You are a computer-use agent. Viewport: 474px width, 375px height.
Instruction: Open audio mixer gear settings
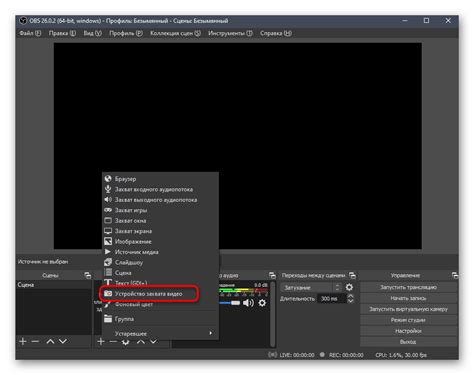pos(262,303)
